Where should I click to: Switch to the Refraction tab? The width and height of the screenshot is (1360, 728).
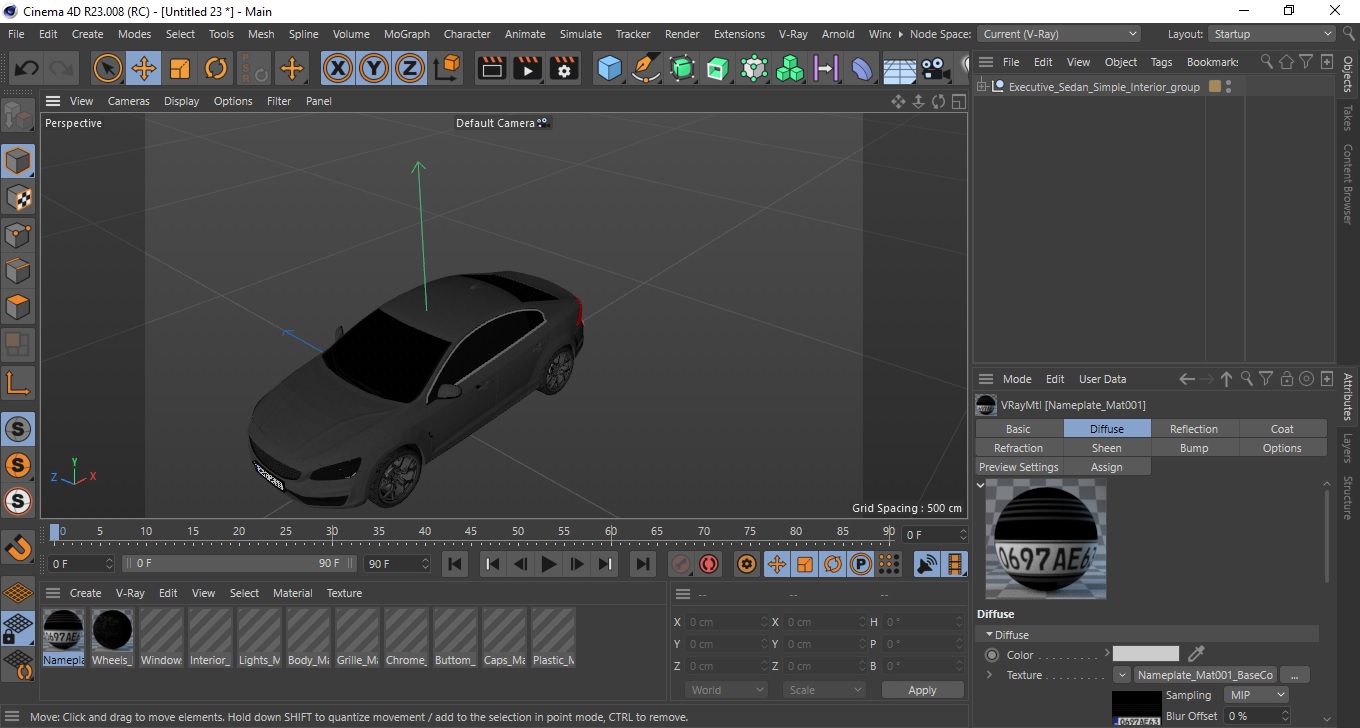coord(1018,448)
